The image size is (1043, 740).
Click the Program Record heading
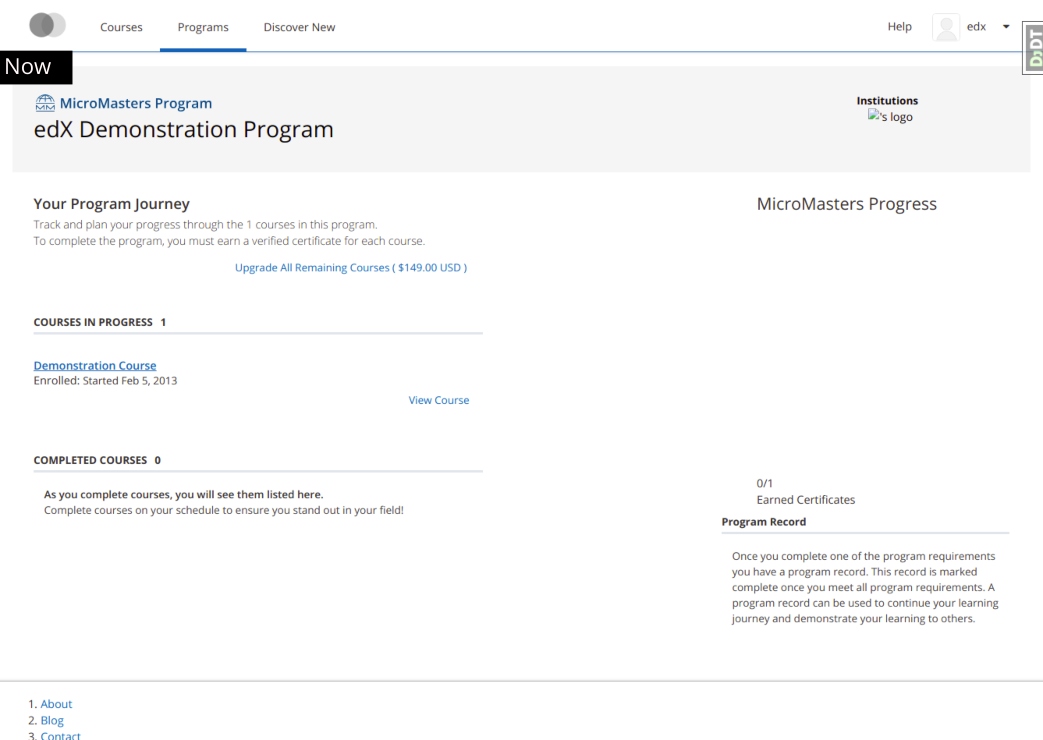coord(764,522)
